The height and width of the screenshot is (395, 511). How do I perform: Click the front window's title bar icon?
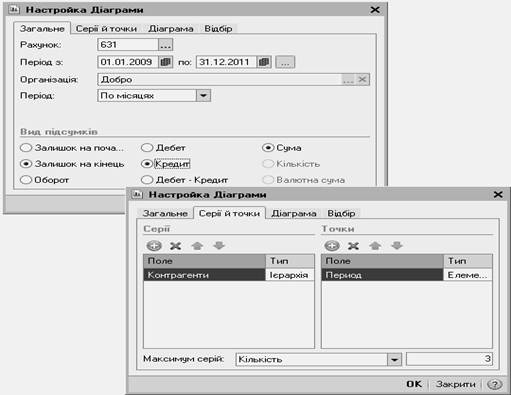137,195
